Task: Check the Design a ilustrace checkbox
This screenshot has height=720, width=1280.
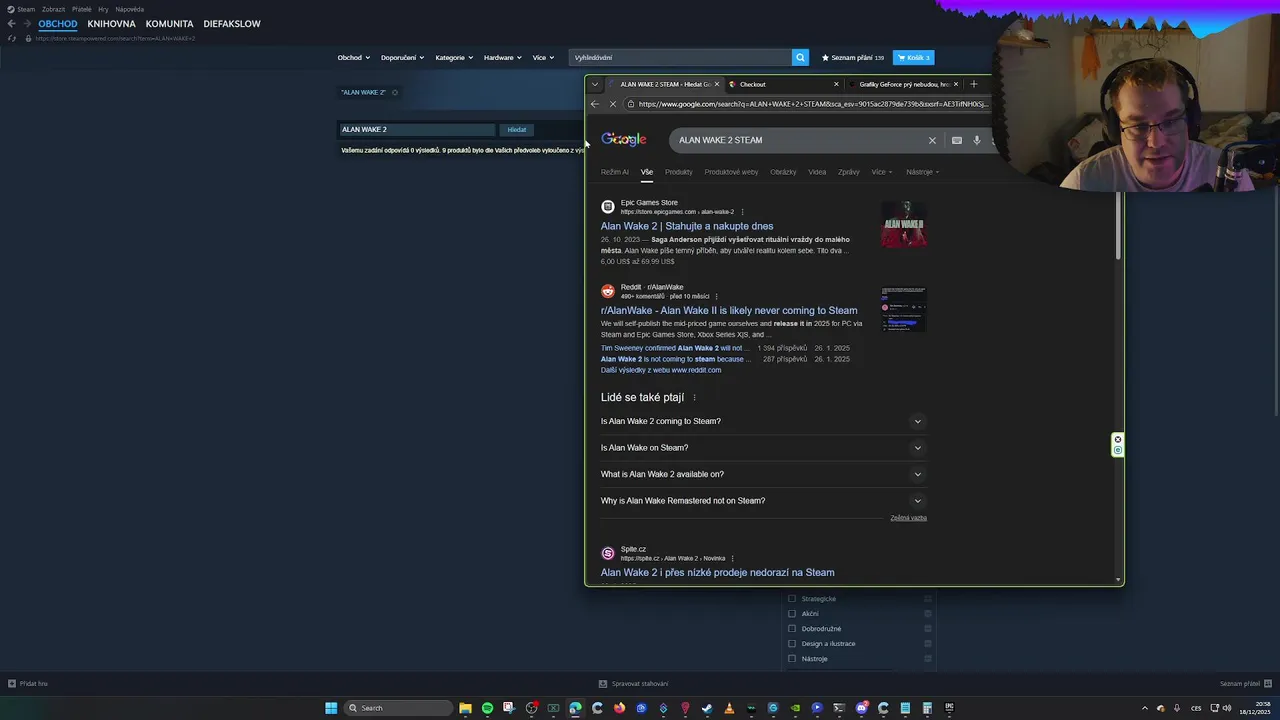Action: coord(792,644)
